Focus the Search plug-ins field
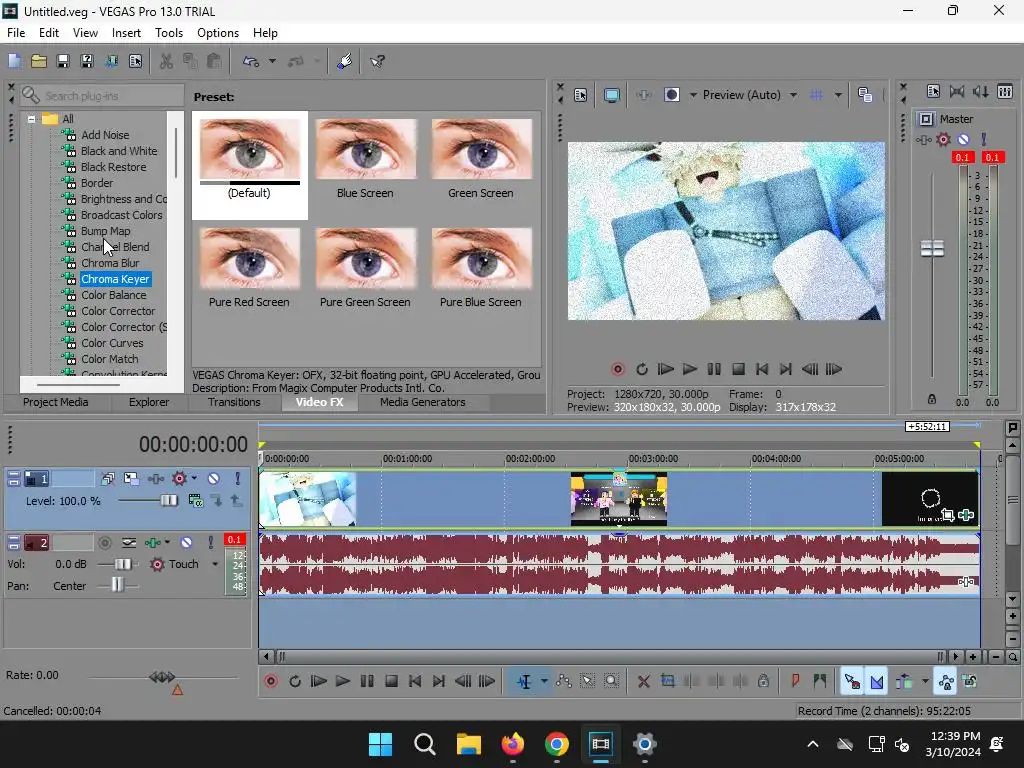 [x=103, y=95]
